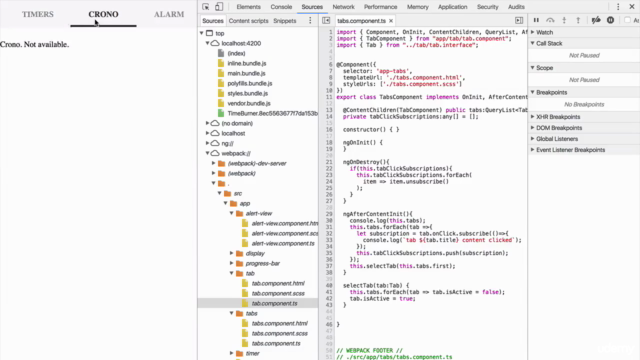This screenshot has height=360, width=640.
Task: Click line number 30 in the gutter
Action: coord(329,220)
